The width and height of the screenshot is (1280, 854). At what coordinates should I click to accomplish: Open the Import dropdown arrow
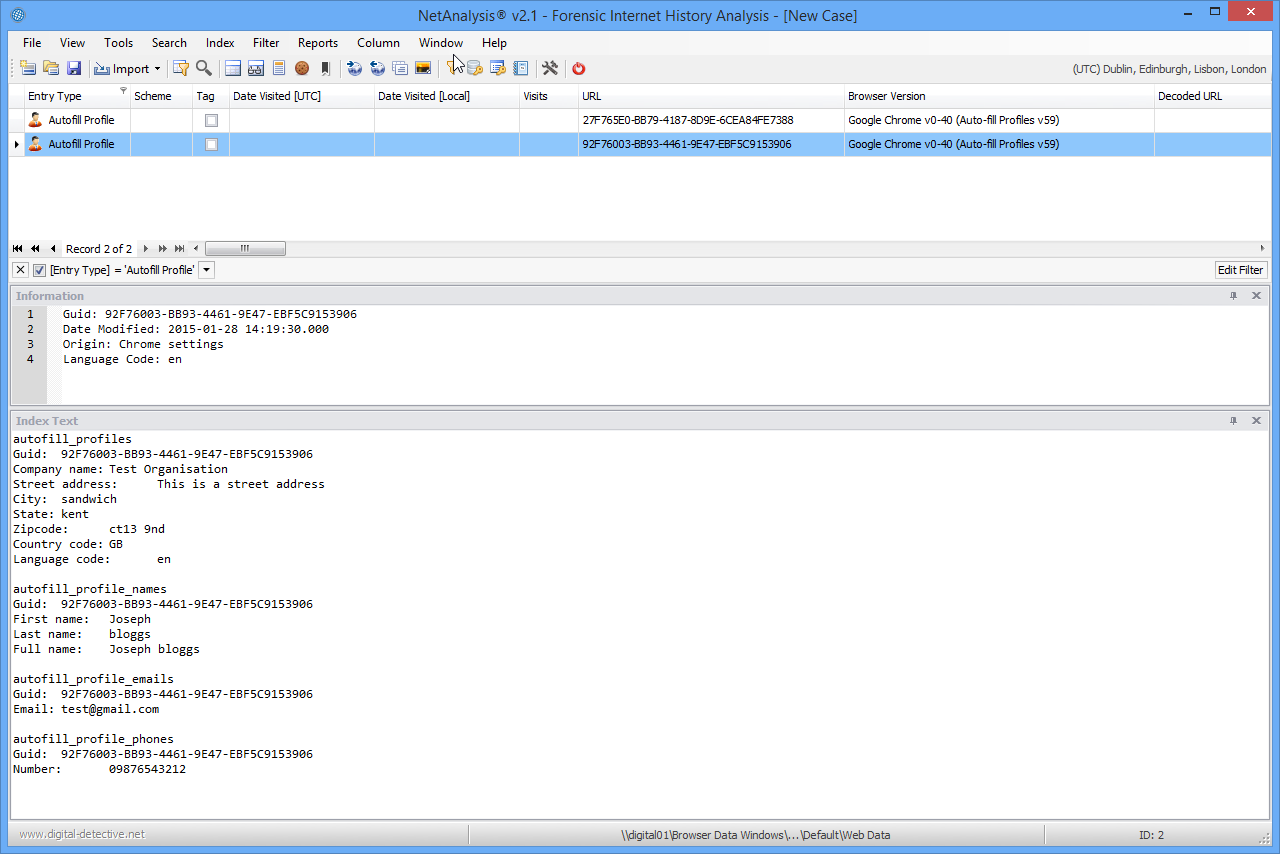click(x=157, y=69)
